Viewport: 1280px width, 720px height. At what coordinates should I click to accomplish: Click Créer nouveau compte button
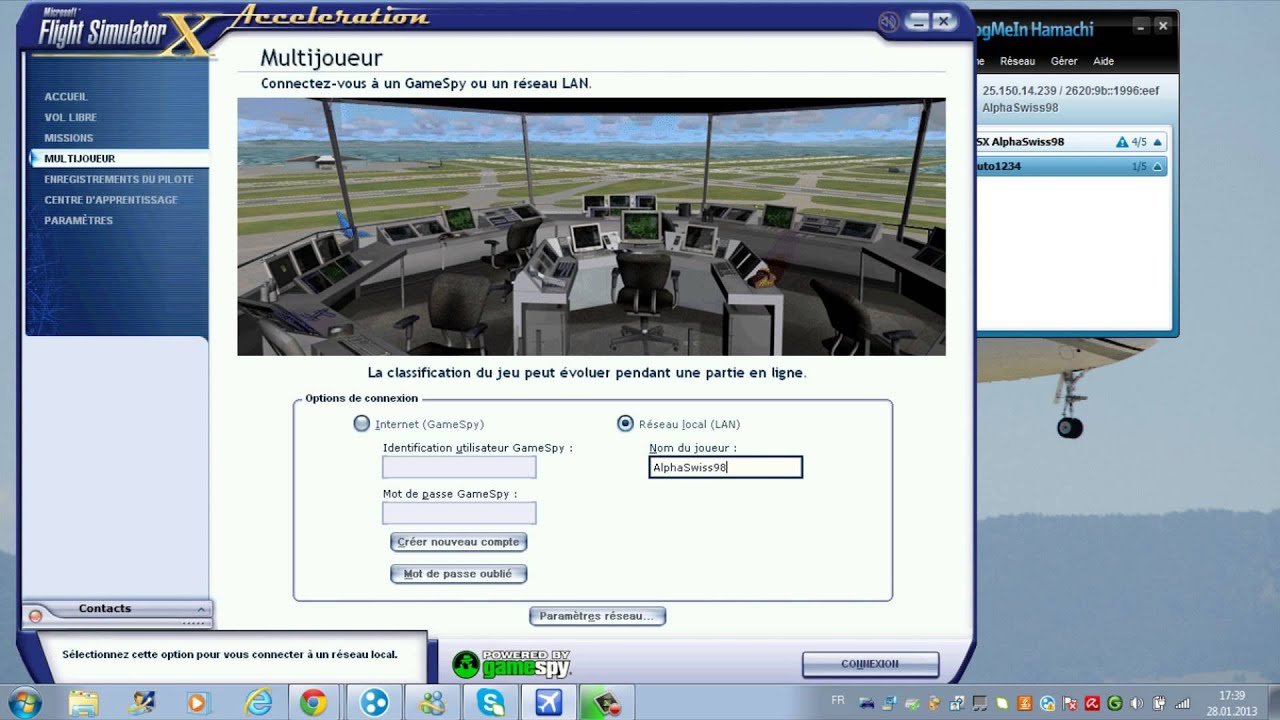(458, 542)
